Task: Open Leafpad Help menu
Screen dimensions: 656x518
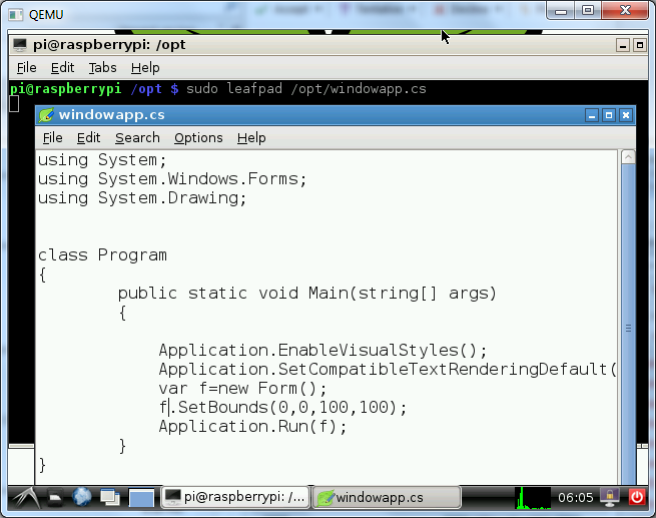Action: 251,138
